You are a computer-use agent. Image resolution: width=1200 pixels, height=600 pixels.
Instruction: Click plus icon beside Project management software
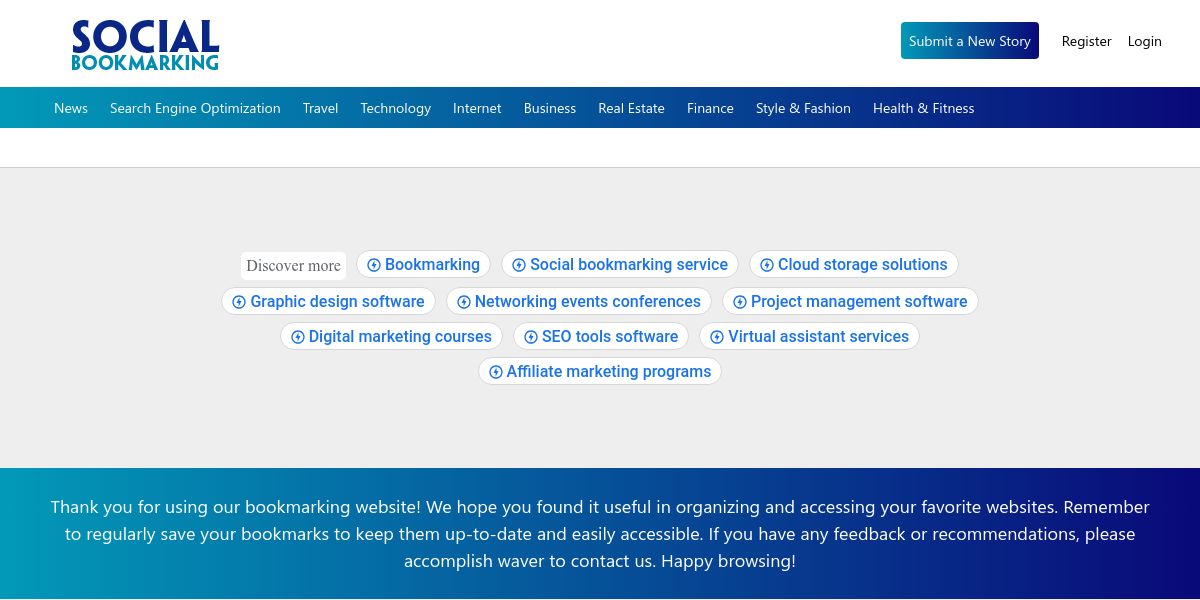click(740, 302)
